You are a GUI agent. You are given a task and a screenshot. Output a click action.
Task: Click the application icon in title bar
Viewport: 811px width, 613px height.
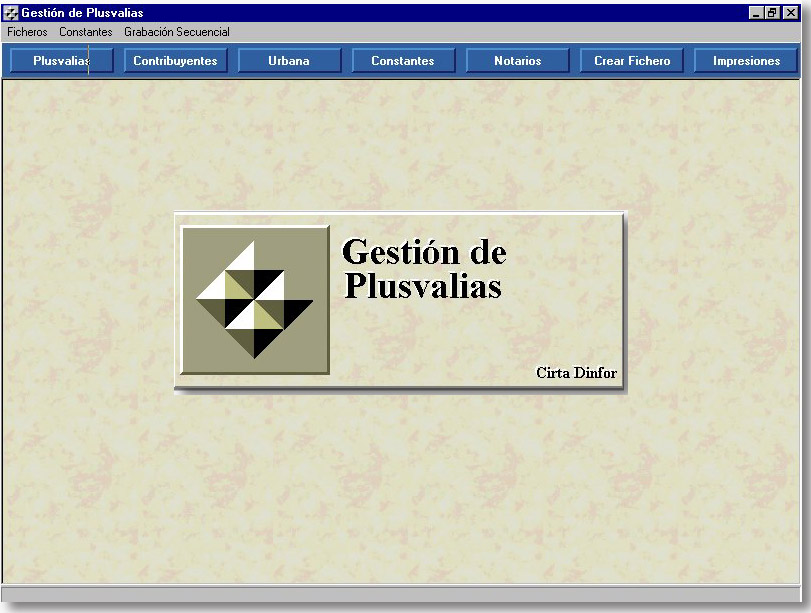pyautogui.click(x=11, y=13)
